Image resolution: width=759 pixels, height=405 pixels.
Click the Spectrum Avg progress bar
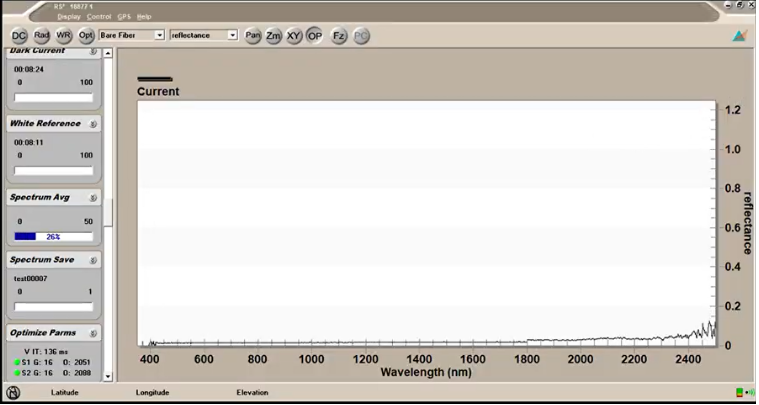53,237
